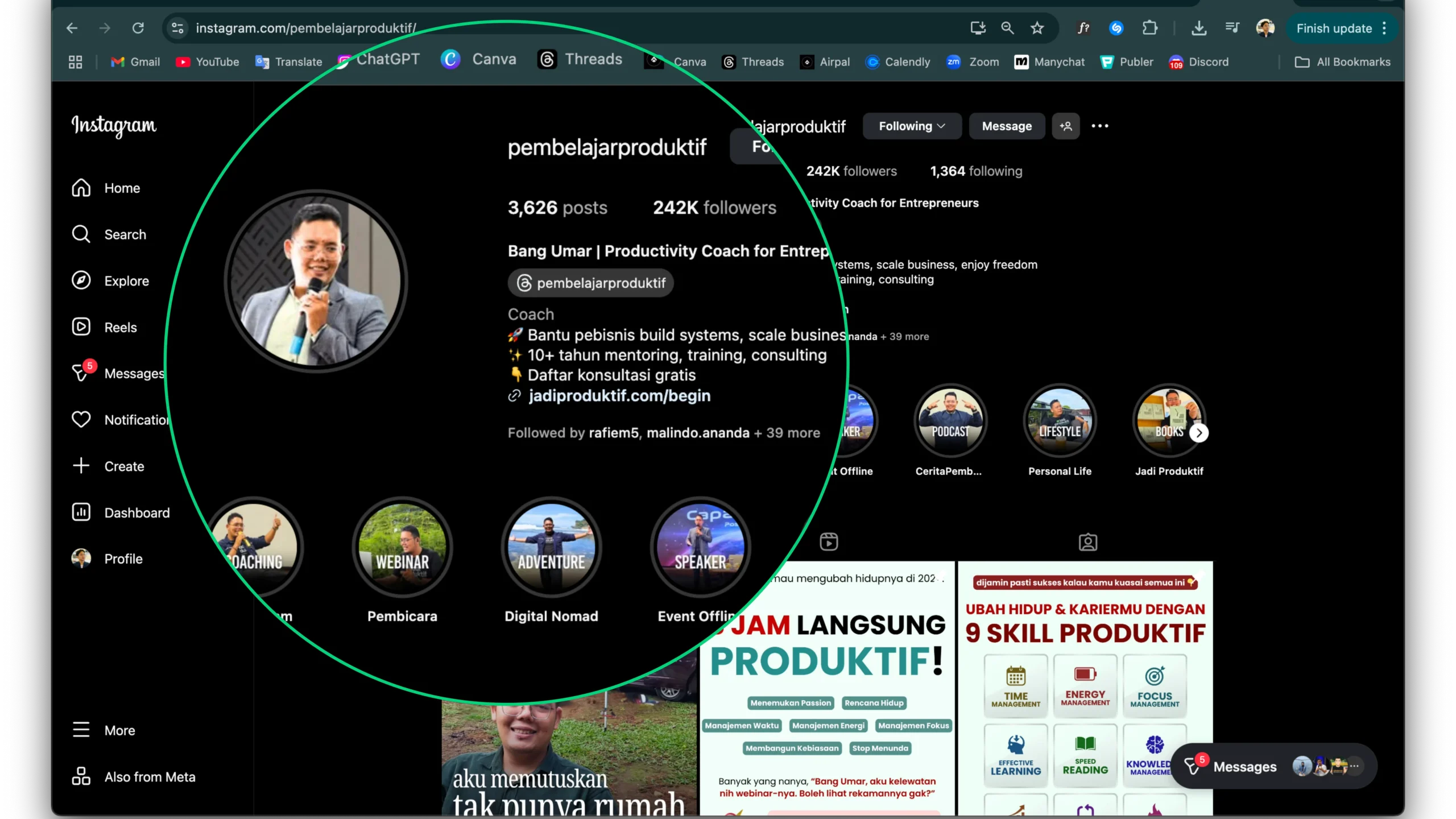The width and height of the screenshot is (1456, 819).
Task: Open the Airpal bookmark
Action: [x=825, y=62]
